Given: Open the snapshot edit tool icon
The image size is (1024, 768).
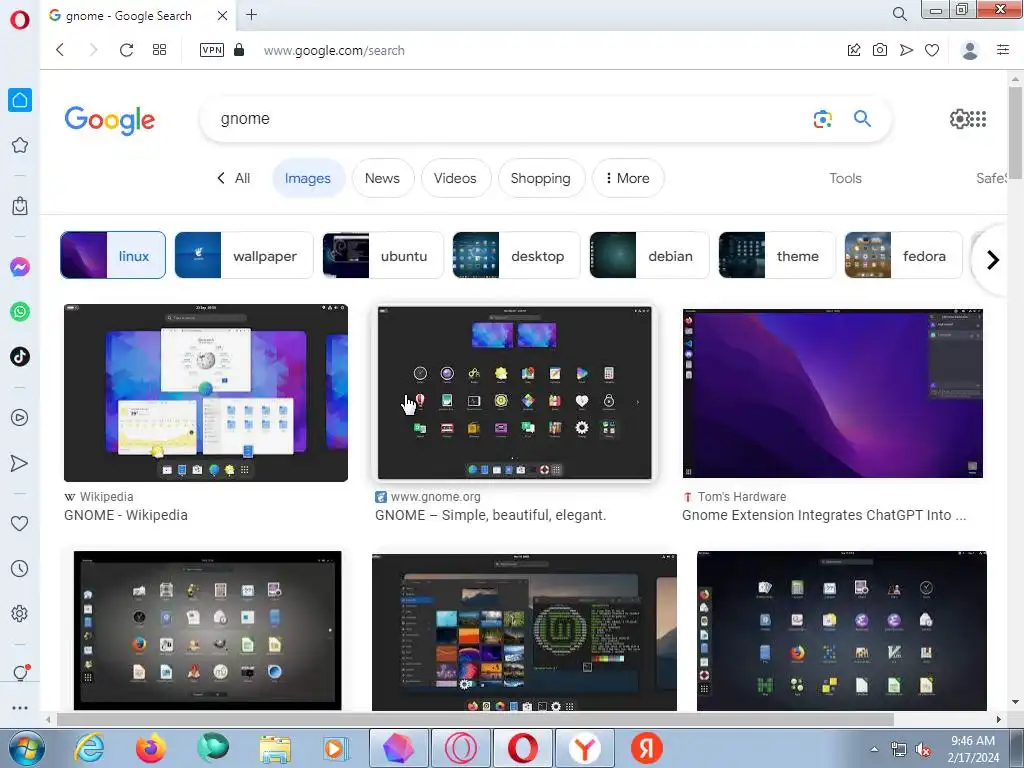Looking at the screenshot, I should (854, 50).
